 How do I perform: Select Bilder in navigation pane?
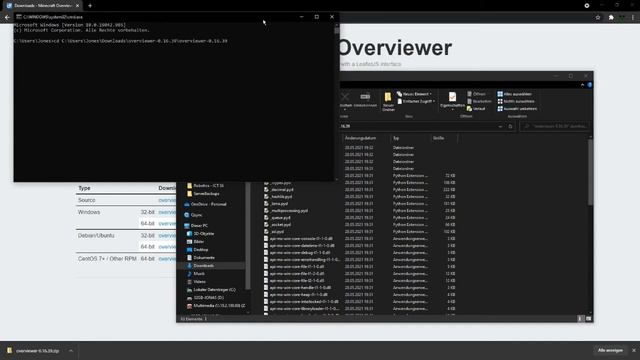tap(196, 242)
